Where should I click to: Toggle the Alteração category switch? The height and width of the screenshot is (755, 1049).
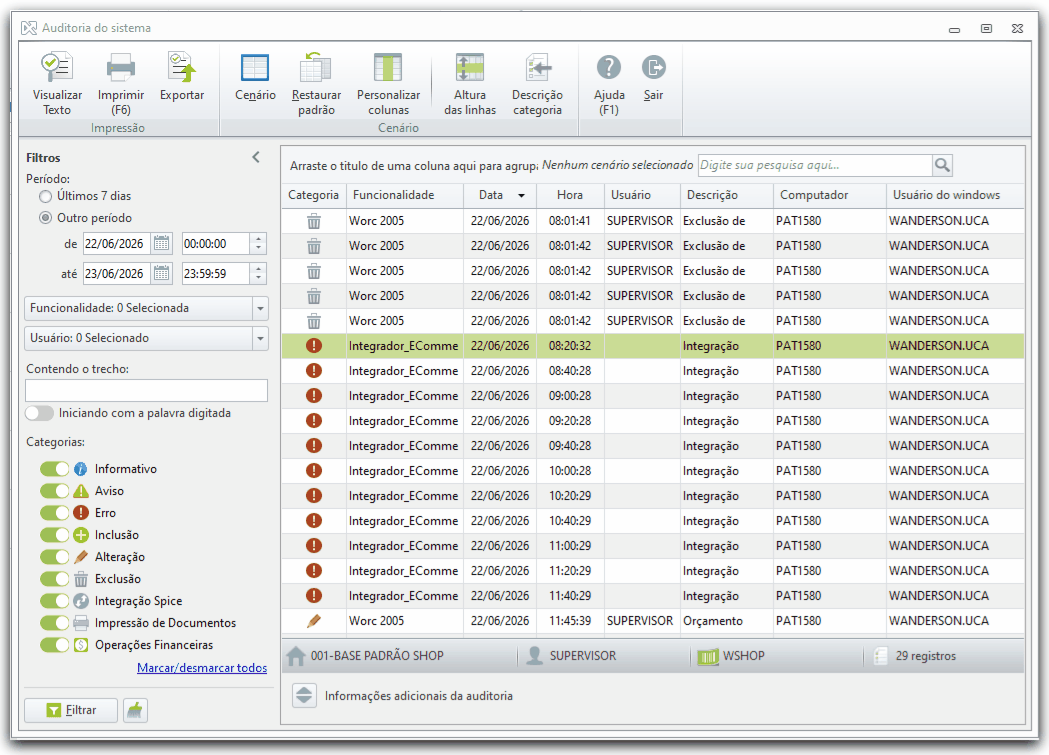pos(54,557)
